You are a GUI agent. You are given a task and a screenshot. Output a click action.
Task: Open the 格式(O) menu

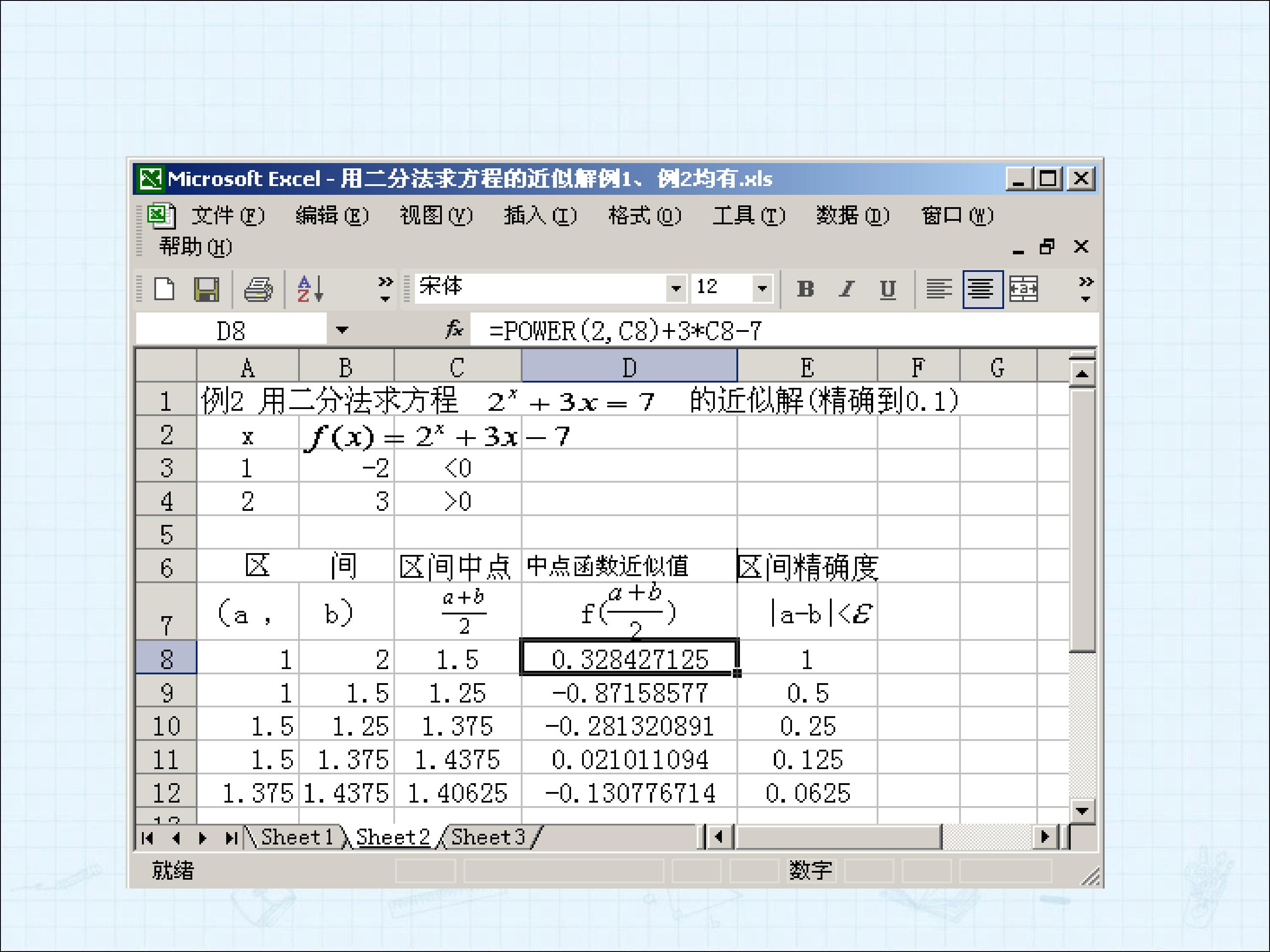[644, 216]
